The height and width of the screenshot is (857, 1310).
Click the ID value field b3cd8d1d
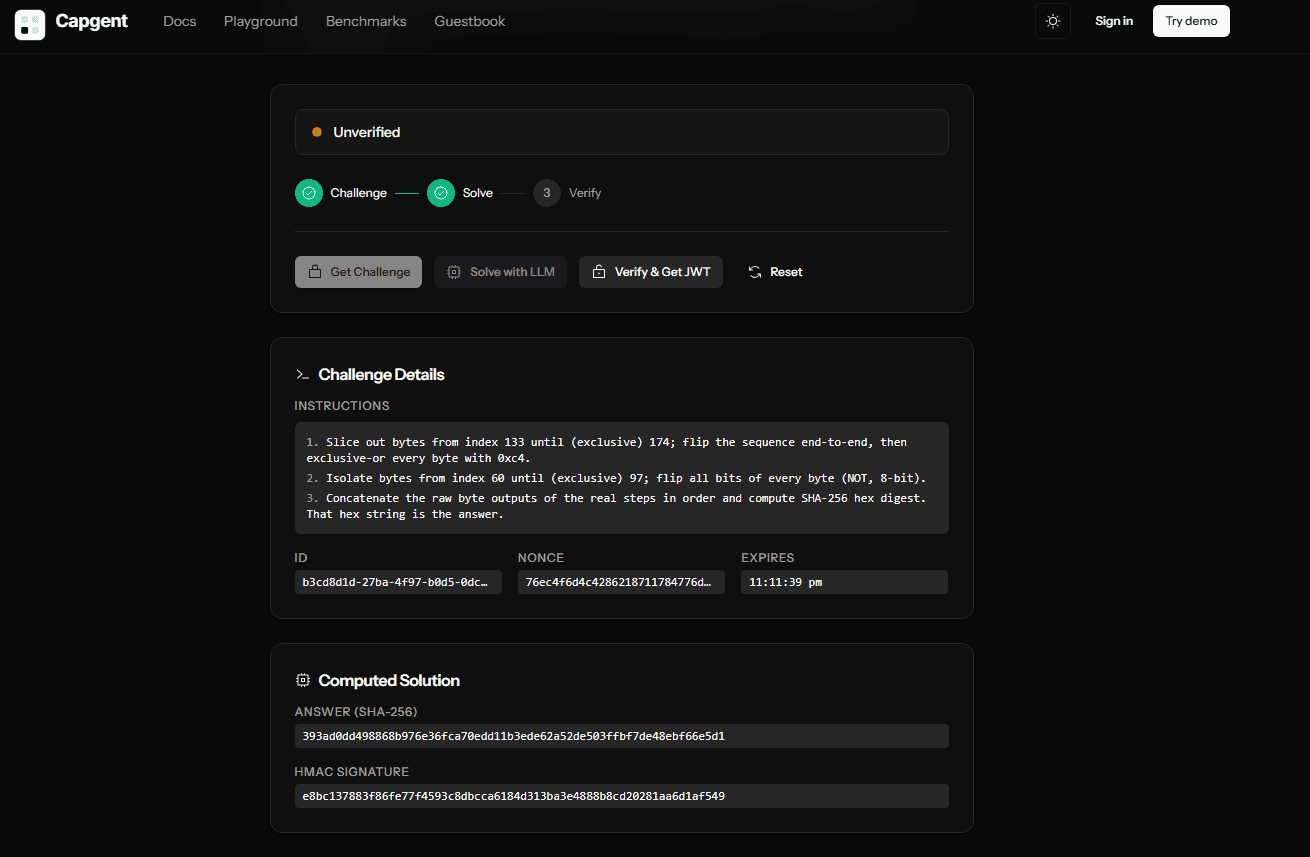pos(398,582)
